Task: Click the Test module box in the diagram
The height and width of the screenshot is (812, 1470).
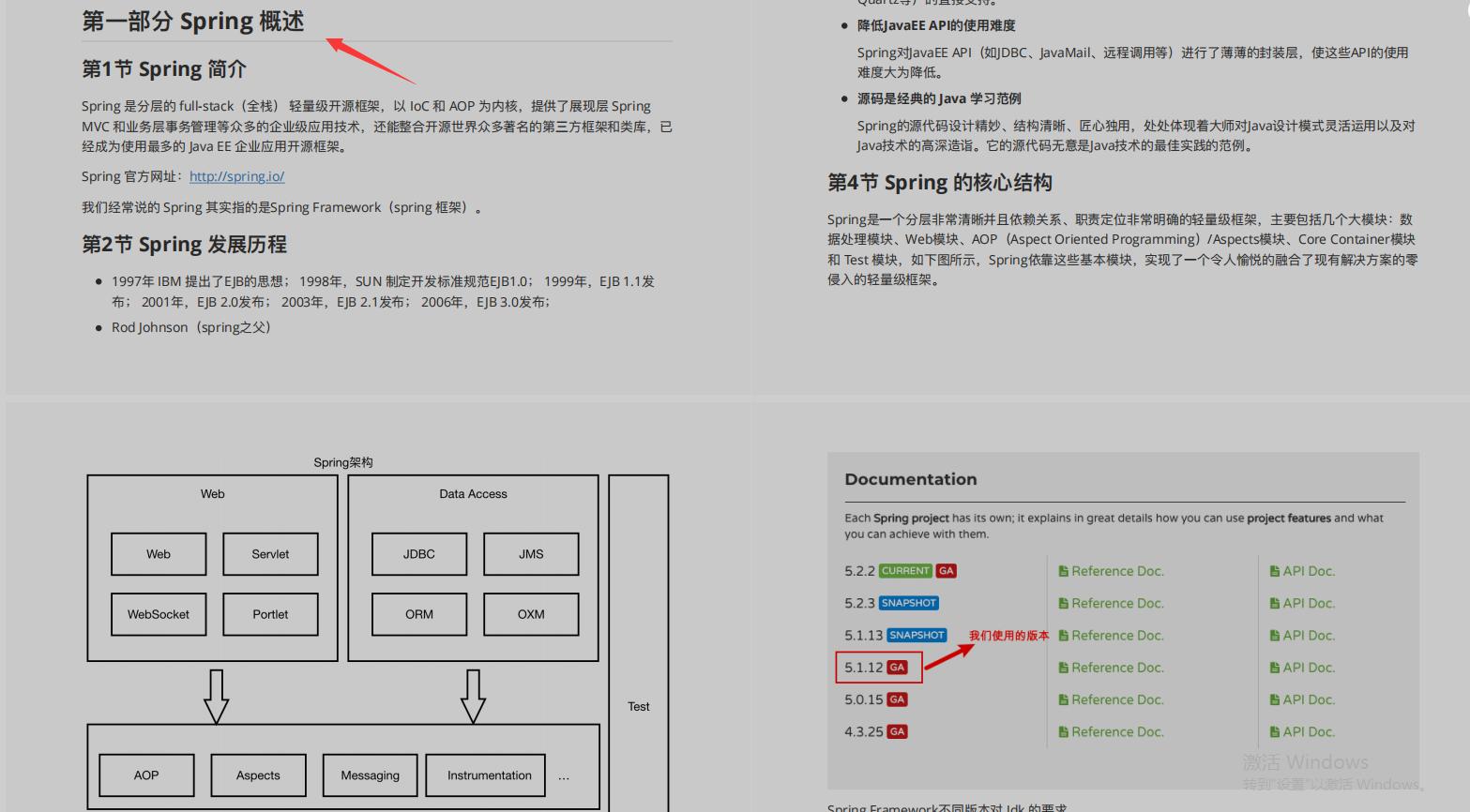Action: click(x=638, y=706)
